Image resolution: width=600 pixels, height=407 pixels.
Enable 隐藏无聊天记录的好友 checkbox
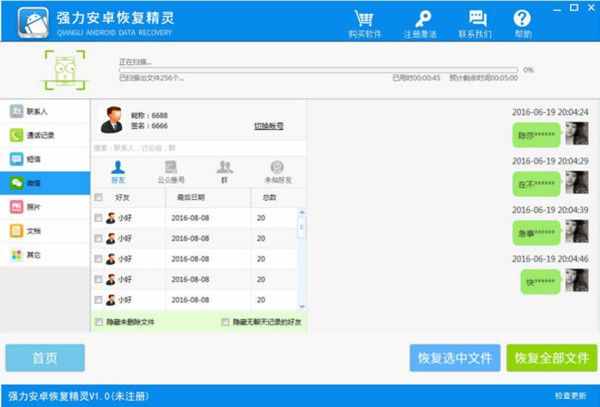226,322
